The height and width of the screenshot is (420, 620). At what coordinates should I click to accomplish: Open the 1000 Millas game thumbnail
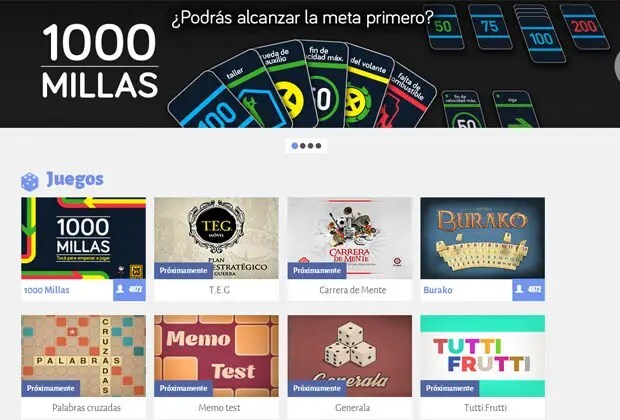[x=83, y=238]
